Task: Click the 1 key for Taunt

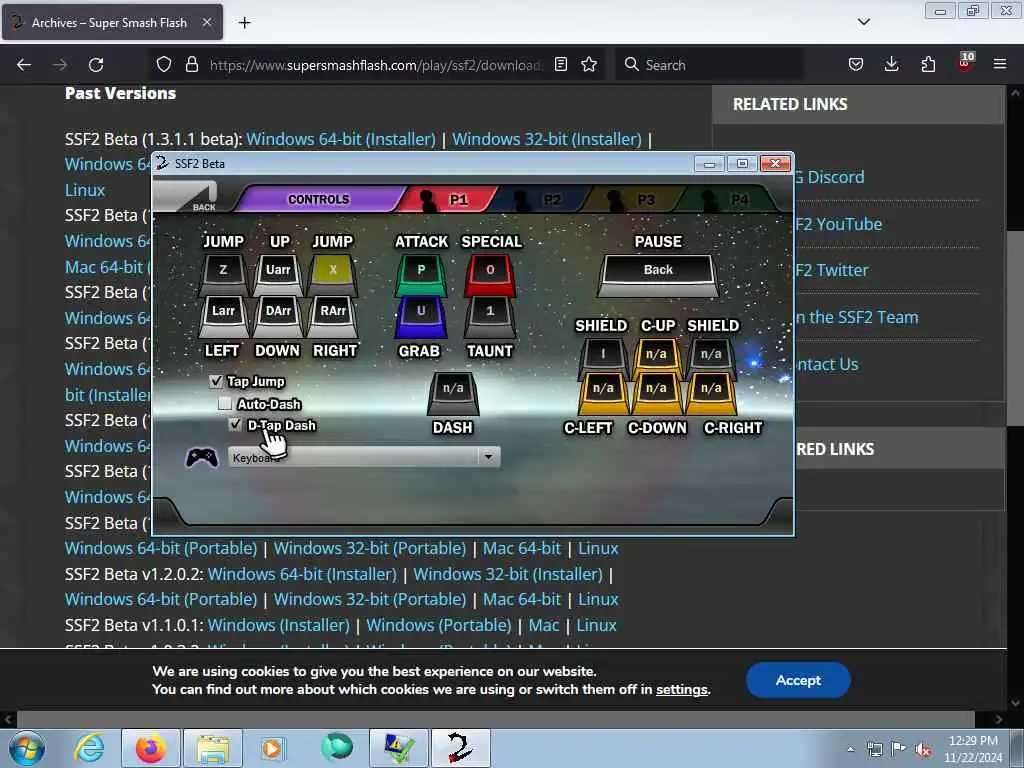Action: 490,316
